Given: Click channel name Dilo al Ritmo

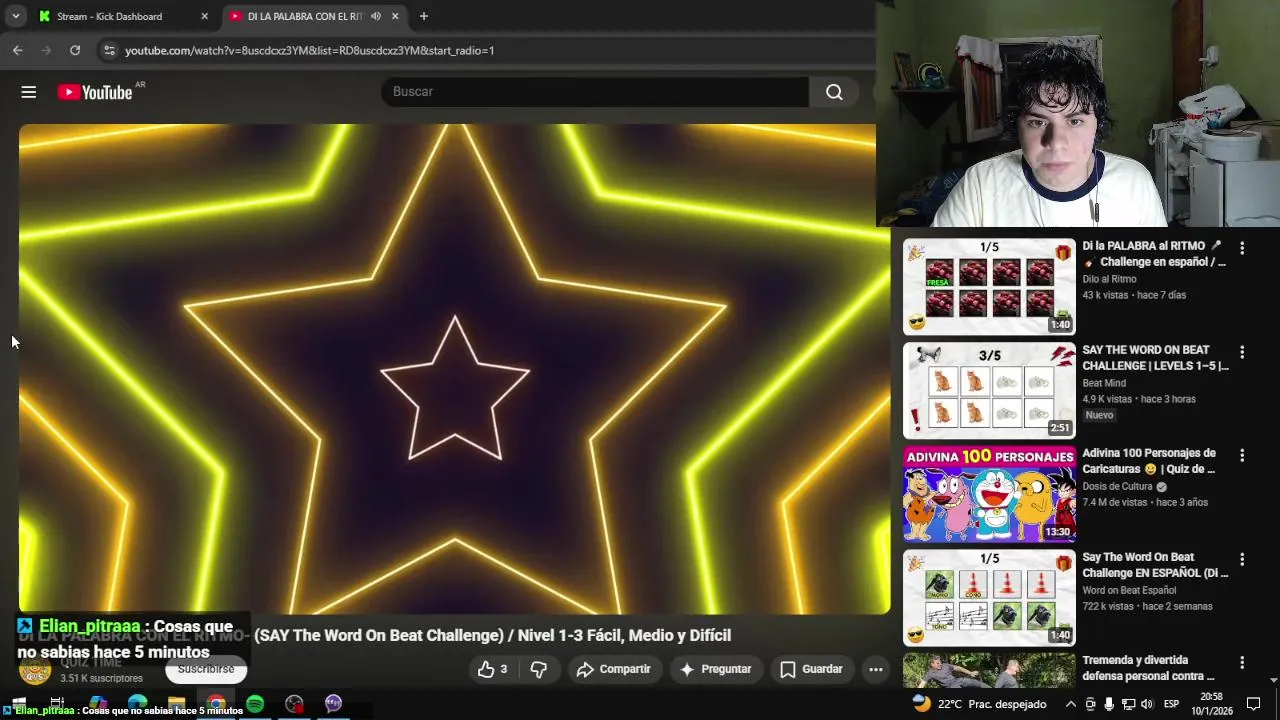Looking at the screenshot, I should (1109, 279).
